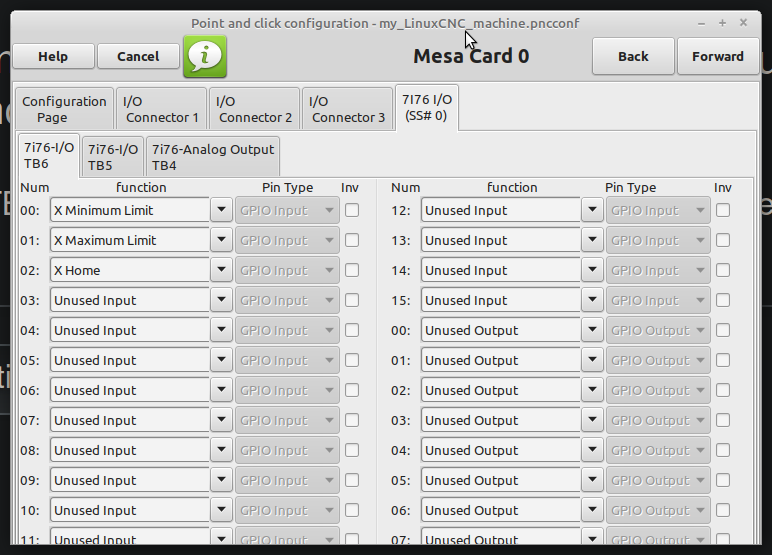Open function dropdown for input 06
The width and height of the screenshot is (772, 555).
point(222,391)
